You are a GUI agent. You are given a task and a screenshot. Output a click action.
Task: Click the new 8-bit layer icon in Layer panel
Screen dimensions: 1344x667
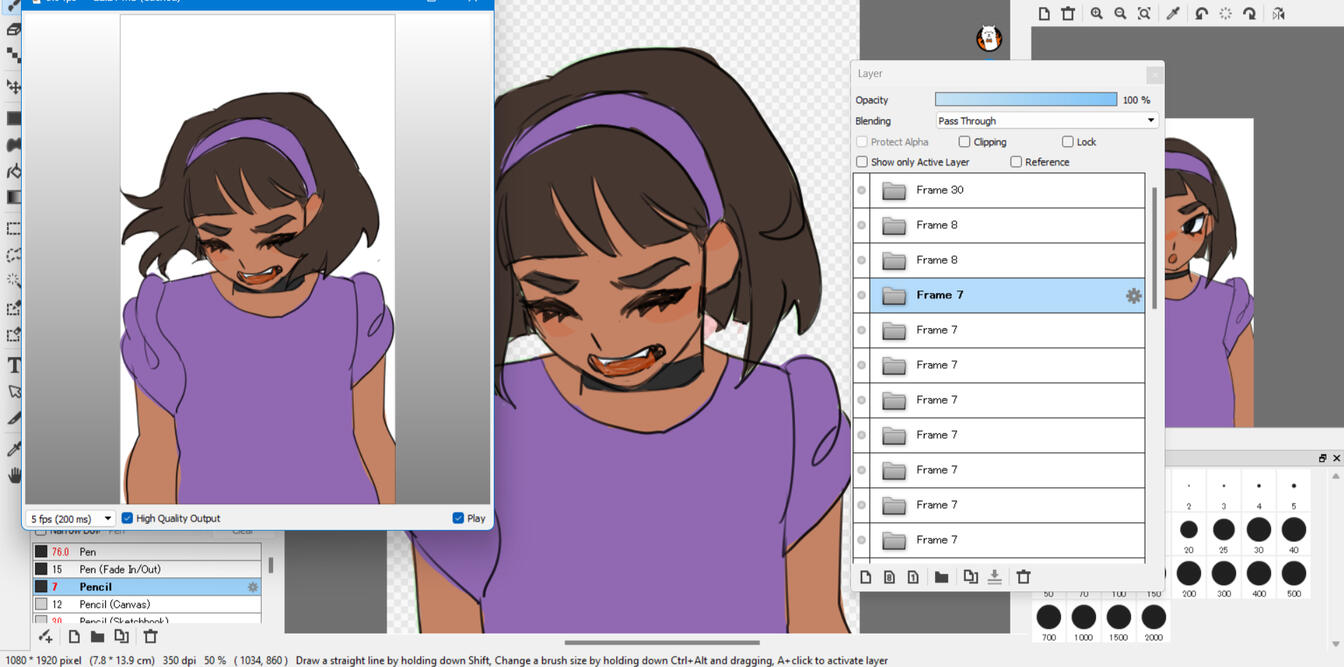(890, 577)
